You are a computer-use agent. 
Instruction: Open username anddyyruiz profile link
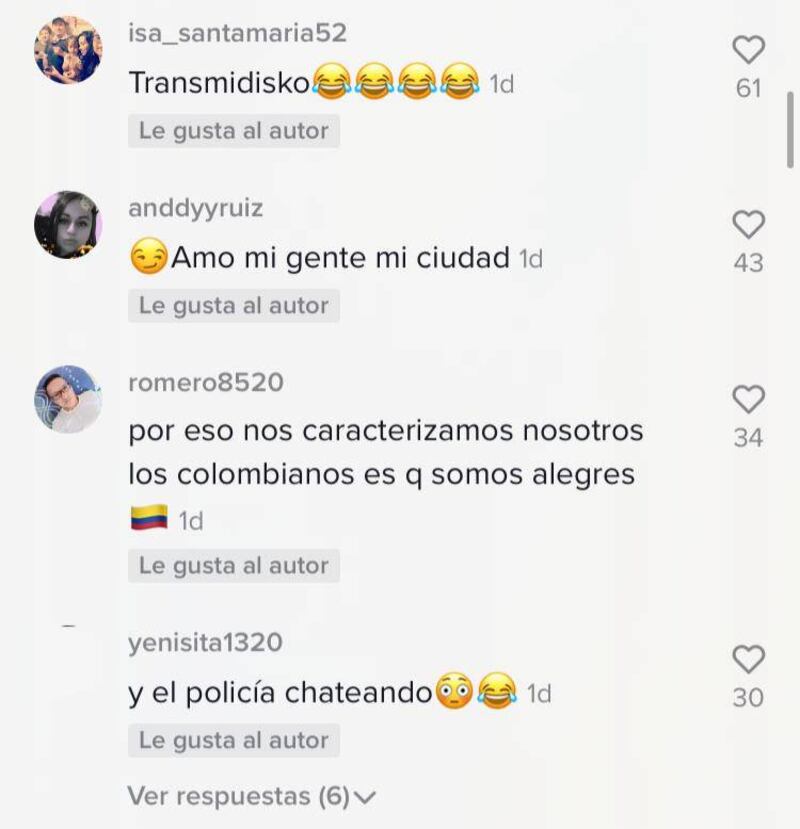196,208
